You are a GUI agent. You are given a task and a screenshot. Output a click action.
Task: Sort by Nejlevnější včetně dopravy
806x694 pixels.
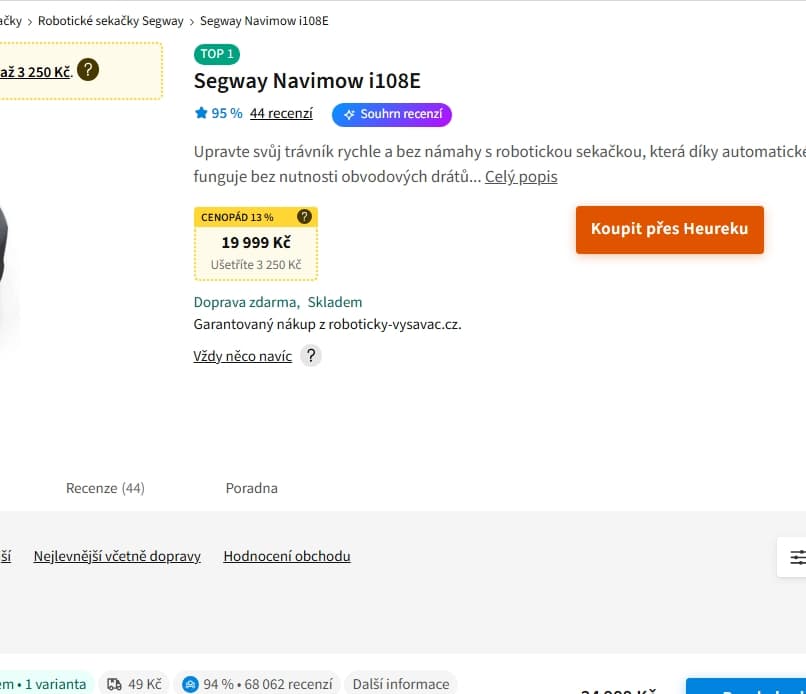(x=117, y=557)
